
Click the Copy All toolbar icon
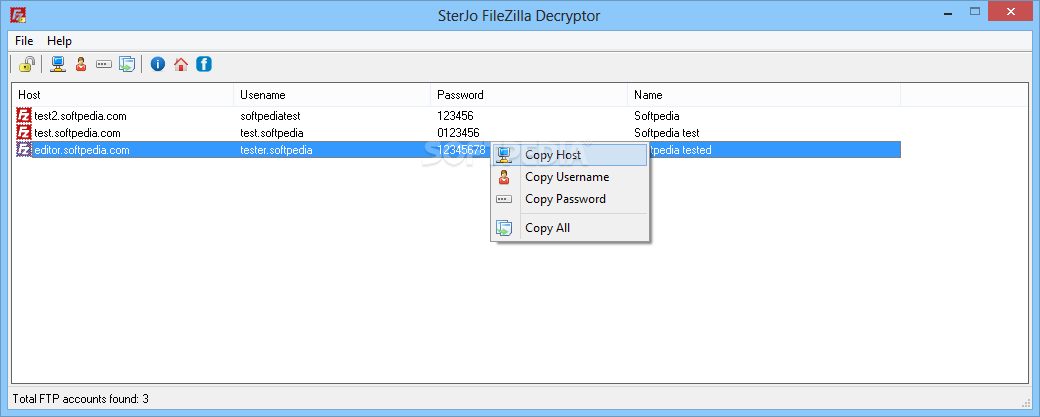(x=127, y=64)
